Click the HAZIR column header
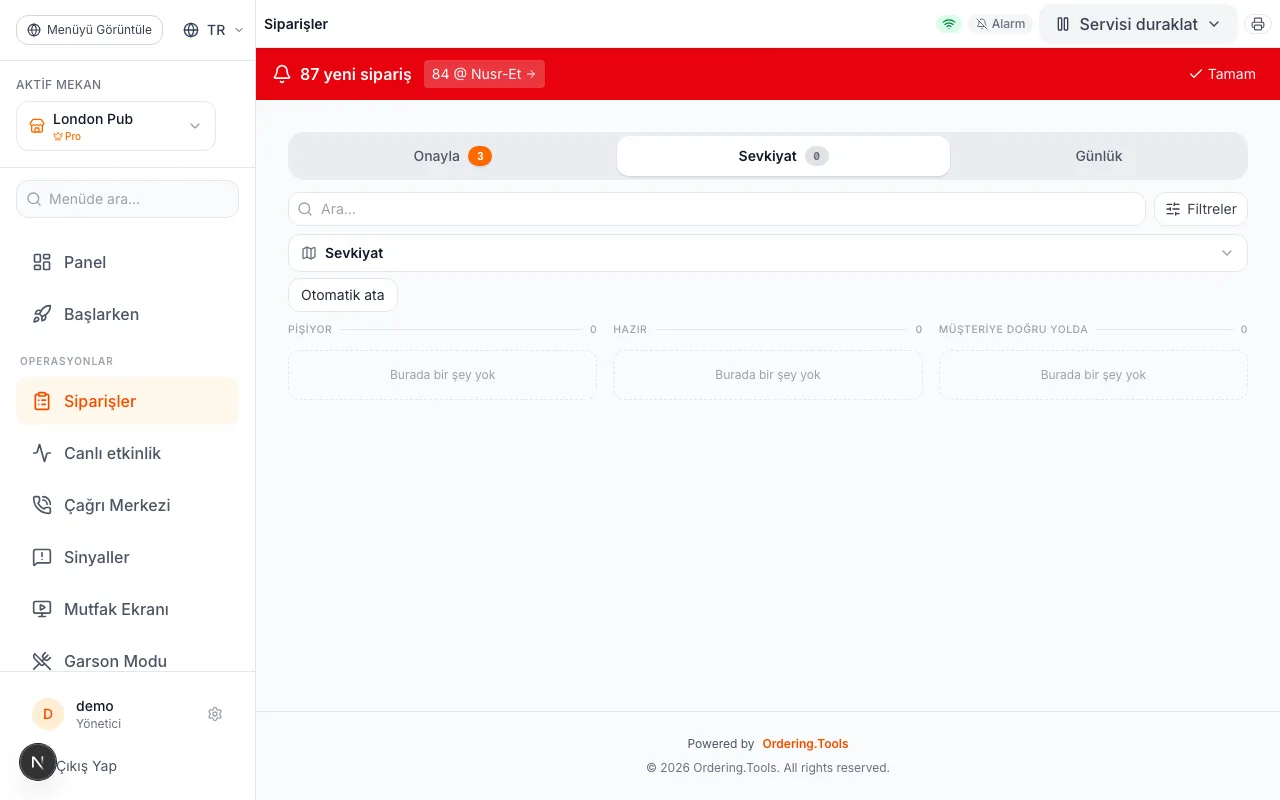This screenshot has width=1280, height=800. click(630, 329)
